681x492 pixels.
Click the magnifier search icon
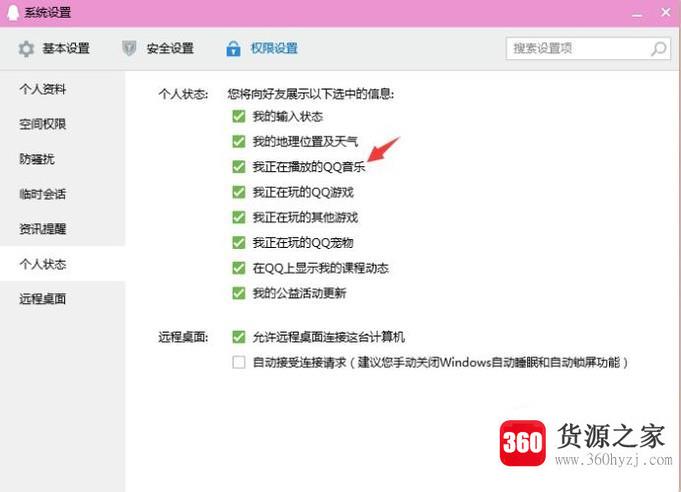coord(658,49)
